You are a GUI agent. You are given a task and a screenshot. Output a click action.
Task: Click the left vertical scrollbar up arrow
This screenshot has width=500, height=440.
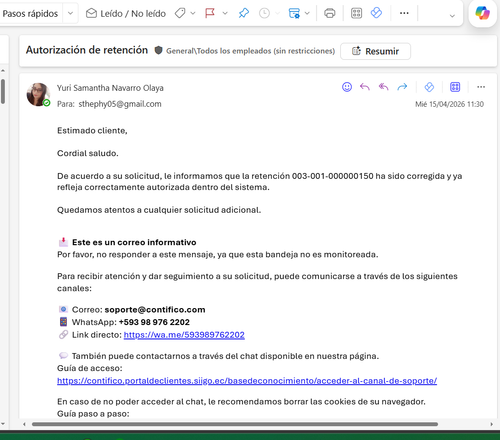pos(3,71)
